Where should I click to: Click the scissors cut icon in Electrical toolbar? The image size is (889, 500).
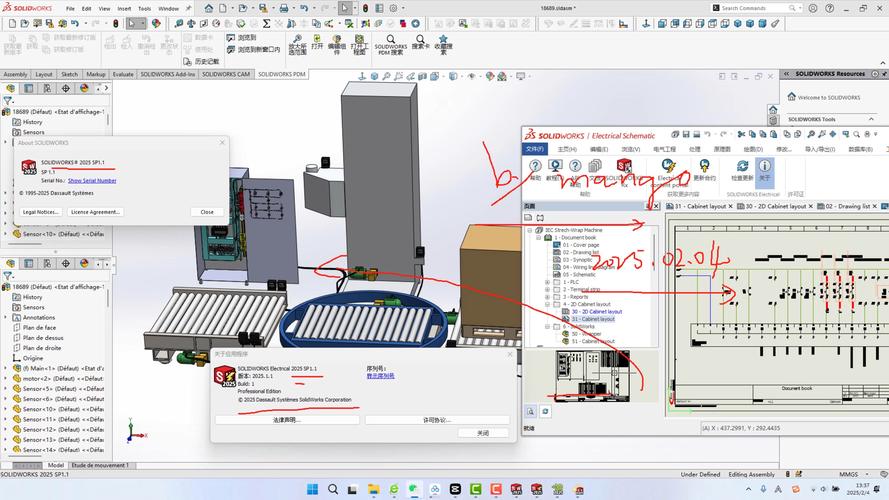pyautogui.click(x=741, y=134)
